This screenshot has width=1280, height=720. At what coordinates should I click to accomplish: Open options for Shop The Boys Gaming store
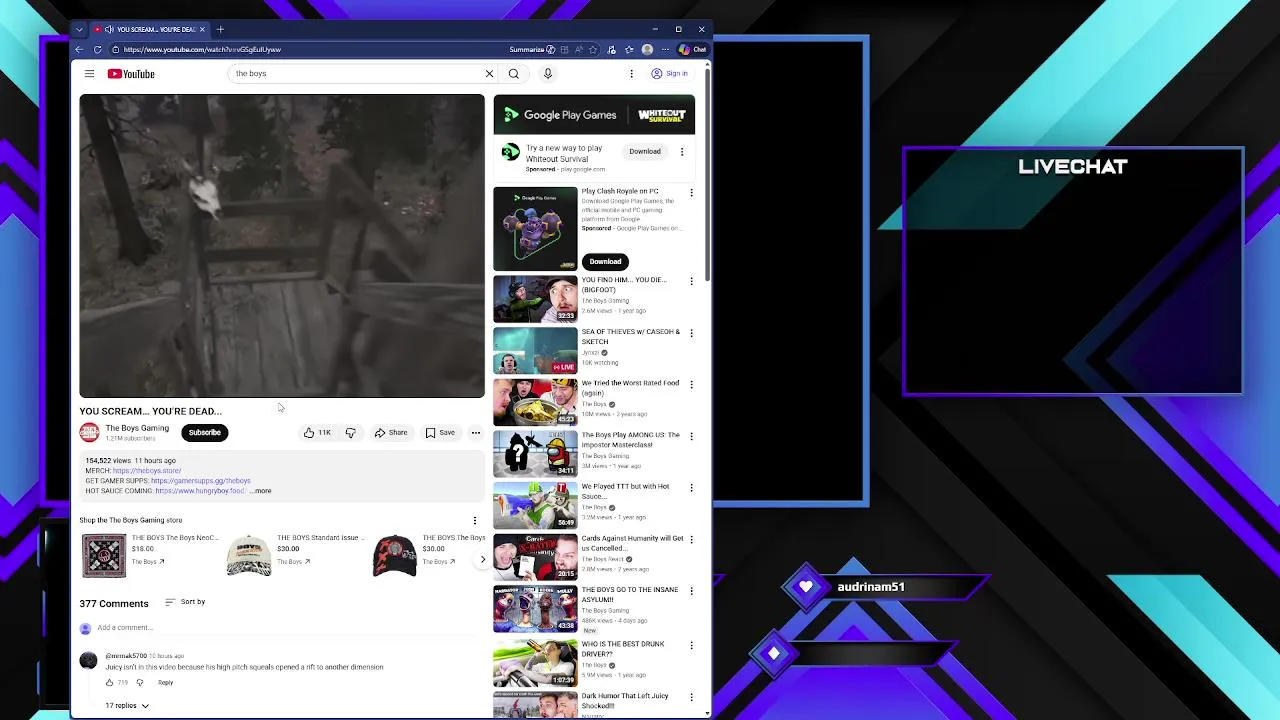coord(475,520)
